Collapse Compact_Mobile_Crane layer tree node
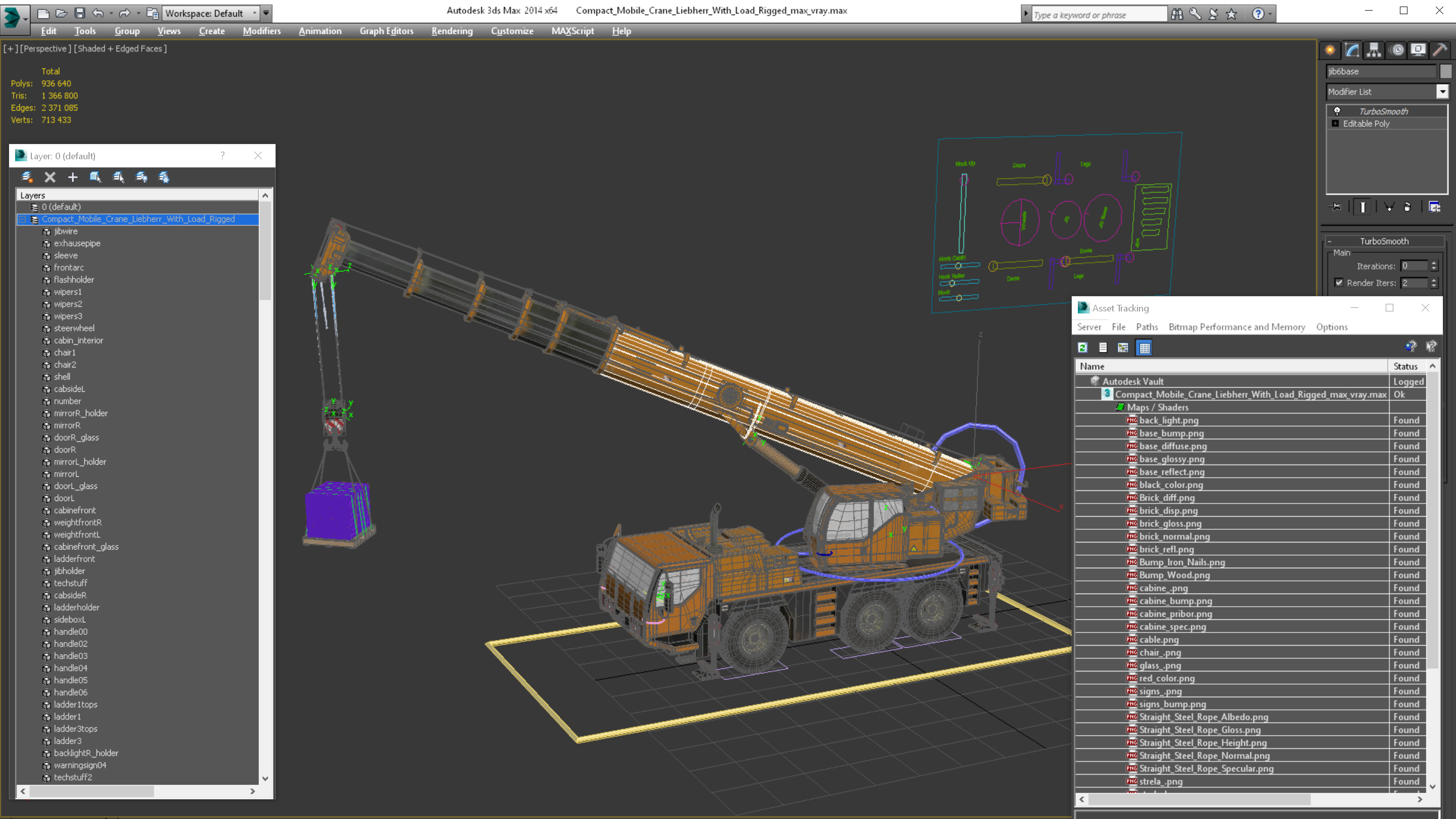 tap(23, 219)
